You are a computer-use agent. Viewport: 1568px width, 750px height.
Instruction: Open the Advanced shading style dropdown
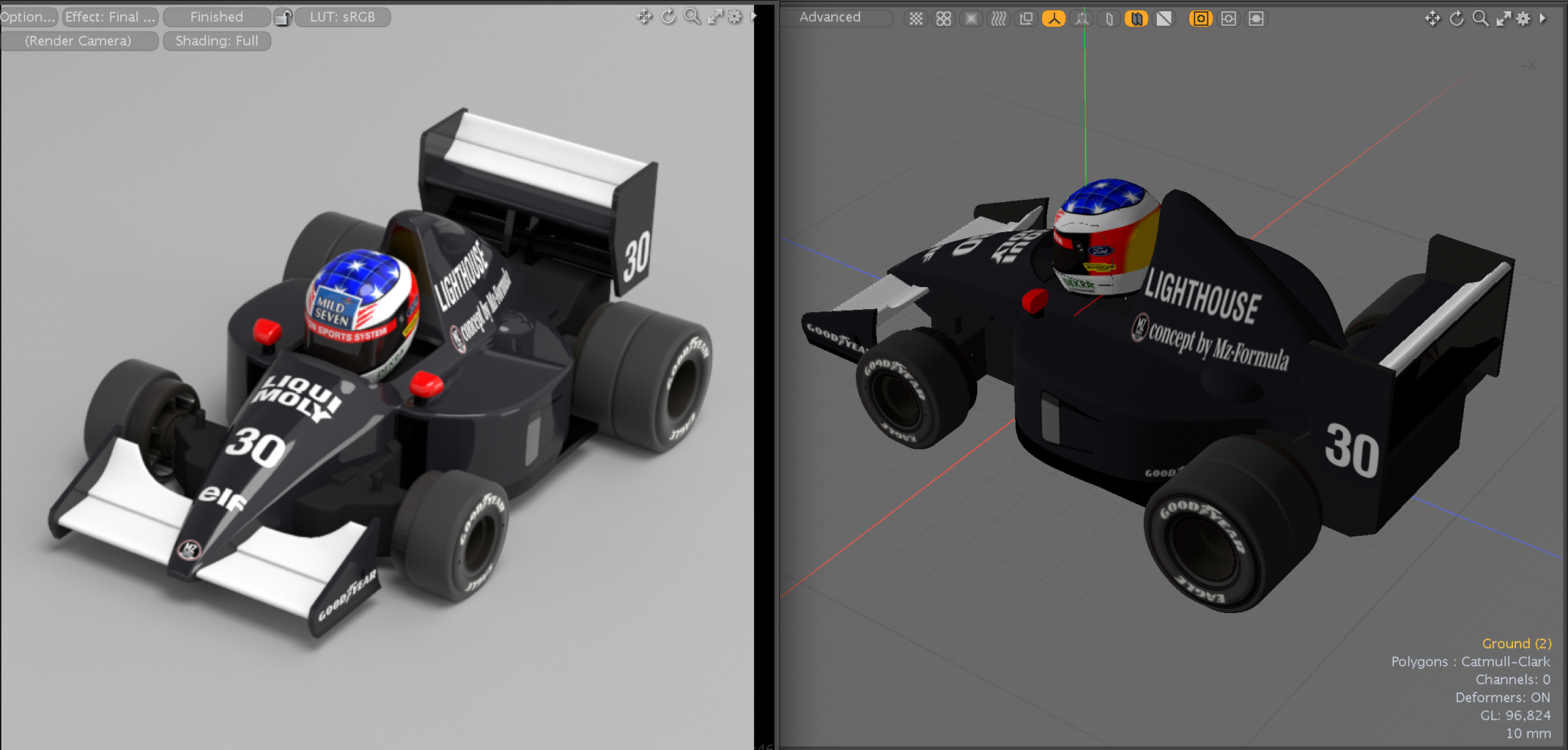pos(835,17)
